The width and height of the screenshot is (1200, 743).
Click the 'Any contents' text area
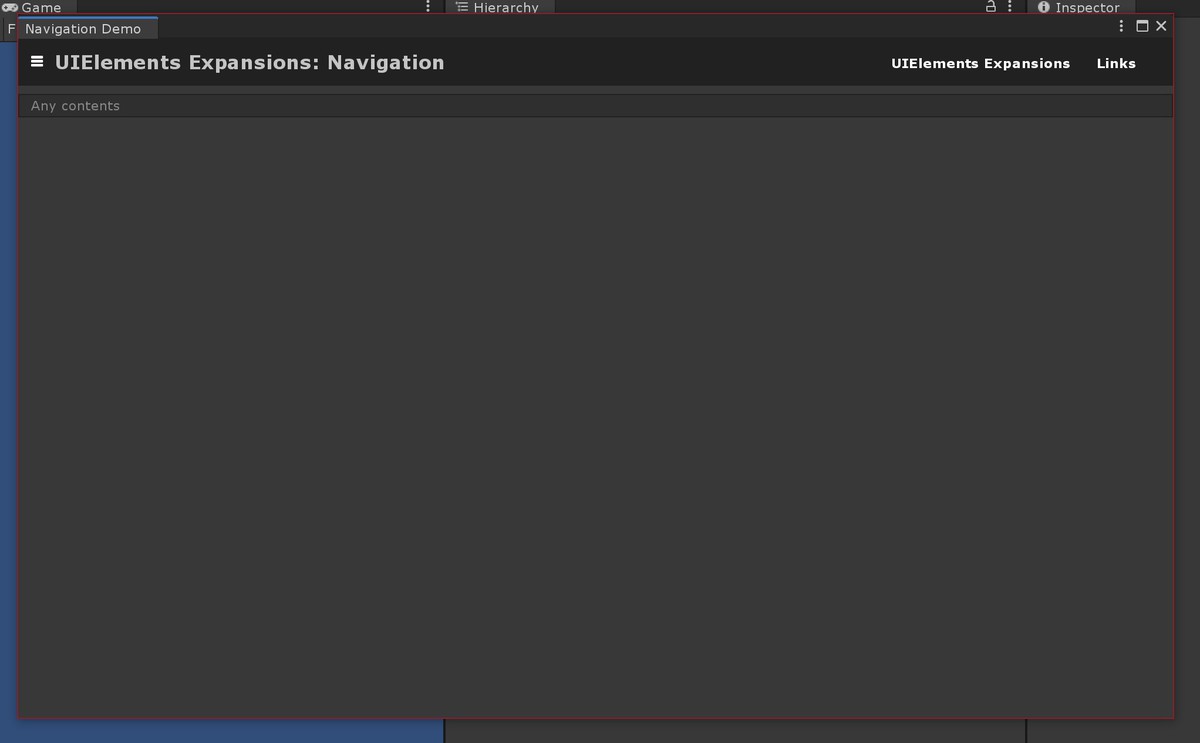click(595, 106)
